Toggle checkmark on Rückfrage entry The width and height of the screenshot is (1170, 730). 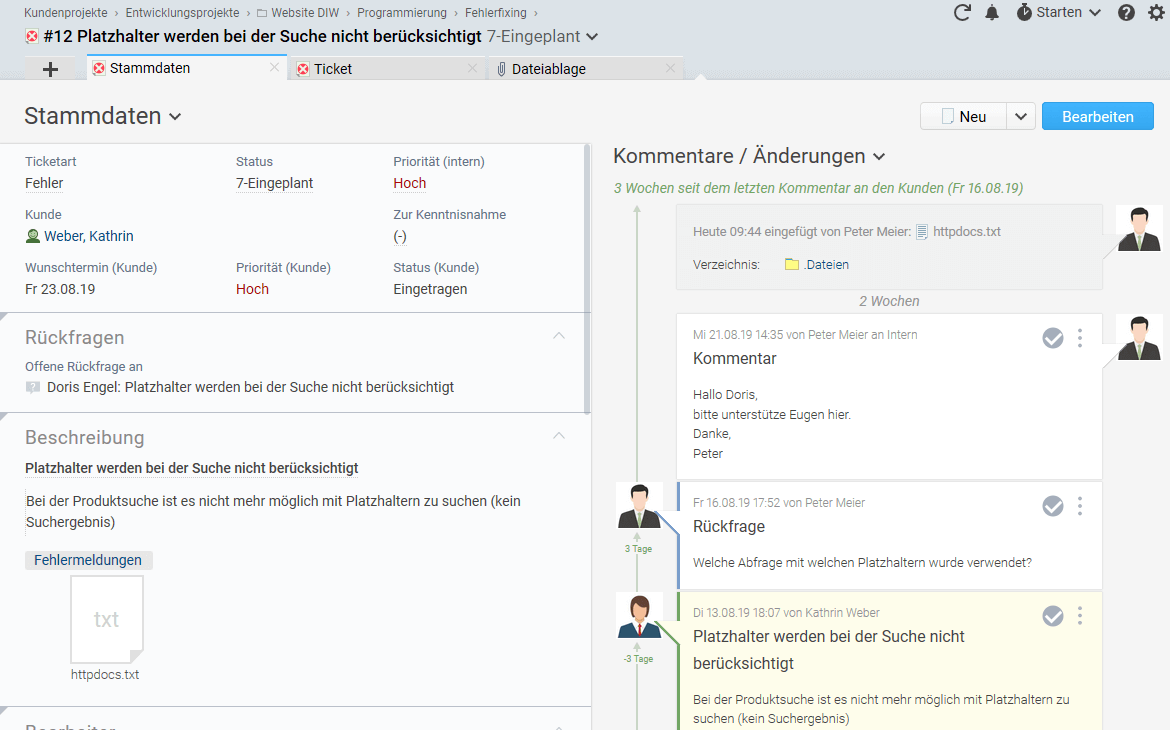tap(1053, 507)
